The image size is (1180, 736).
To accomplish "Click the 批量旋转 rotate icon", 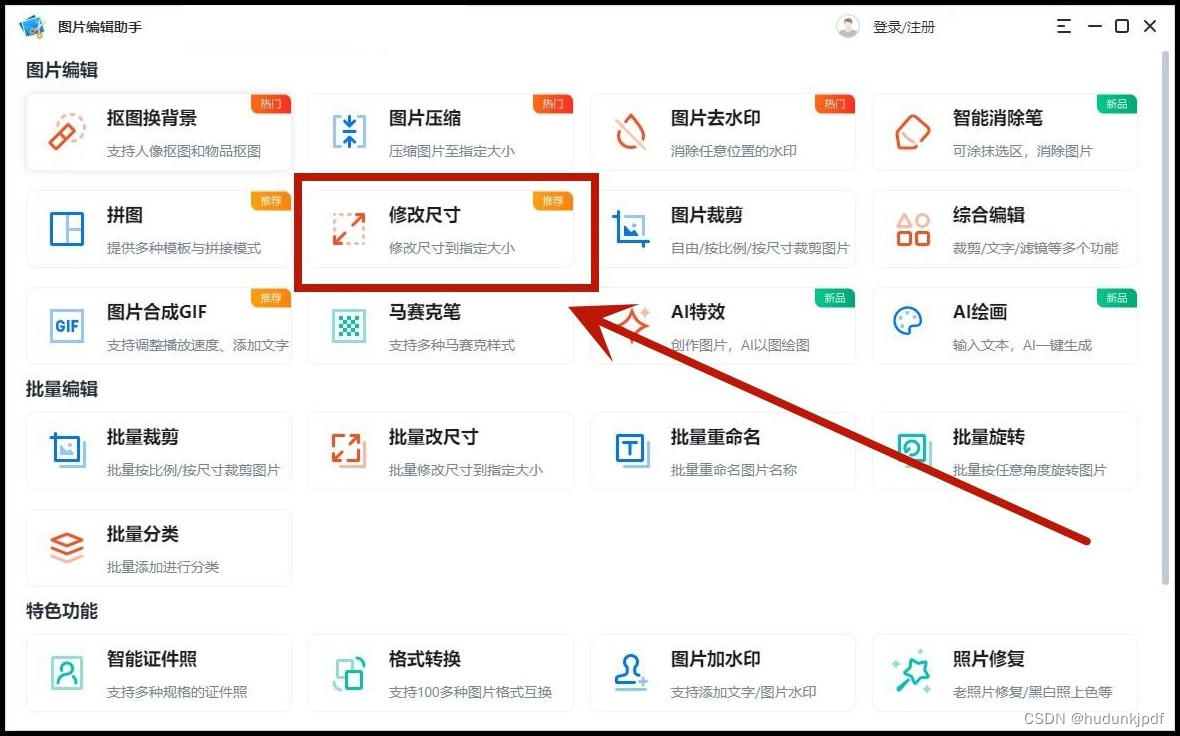I will [x=913, y=451].
